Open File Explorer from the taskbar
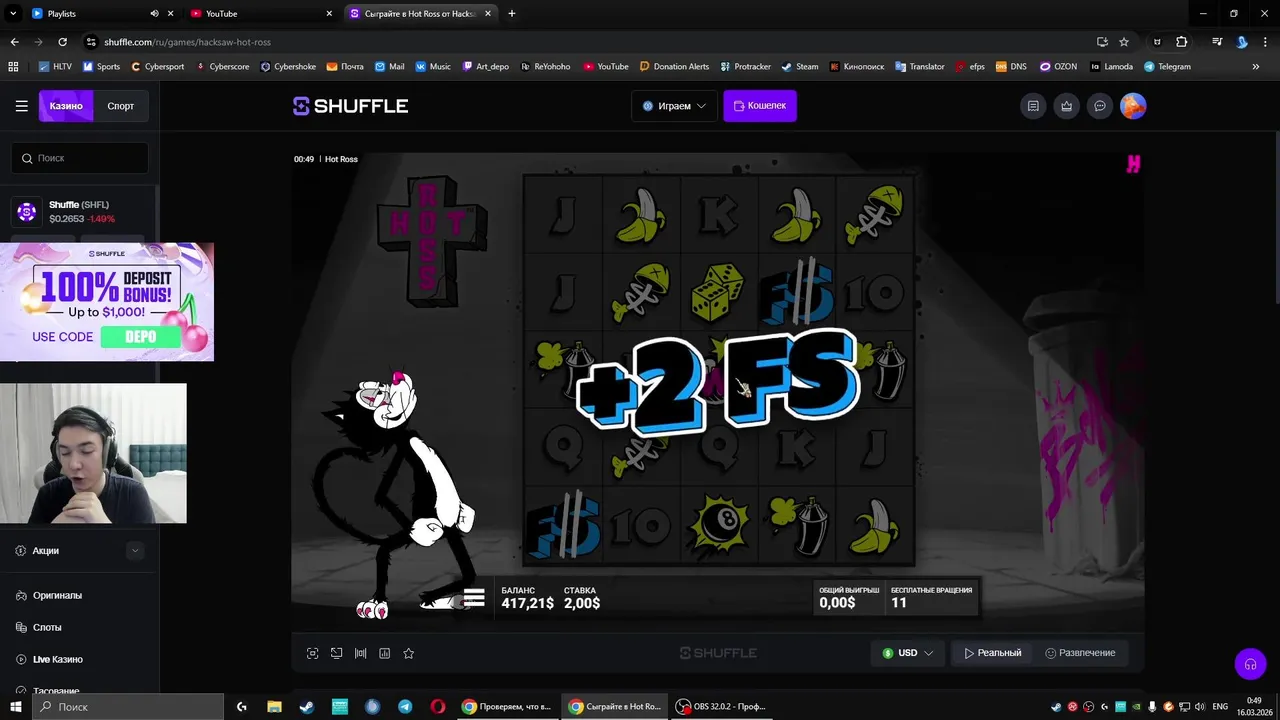The height and width of the screenshot is (720, 1280). (274, 706)
